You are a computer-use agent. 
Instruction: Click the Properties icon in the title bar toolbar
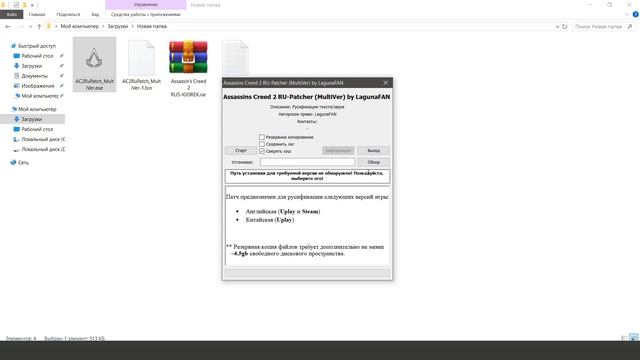pyautogui.click(x=16, y=5)
